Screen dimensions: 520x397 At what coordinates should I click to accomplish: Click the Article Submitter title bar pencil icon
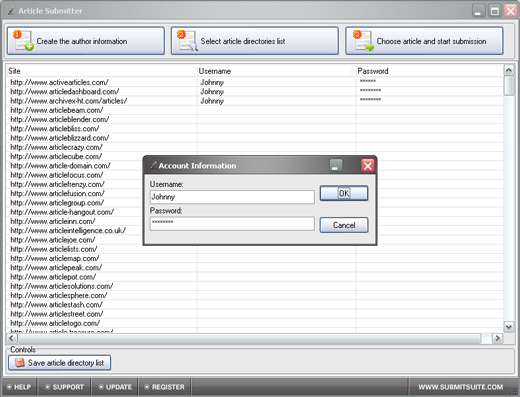[x=11, y=11]
